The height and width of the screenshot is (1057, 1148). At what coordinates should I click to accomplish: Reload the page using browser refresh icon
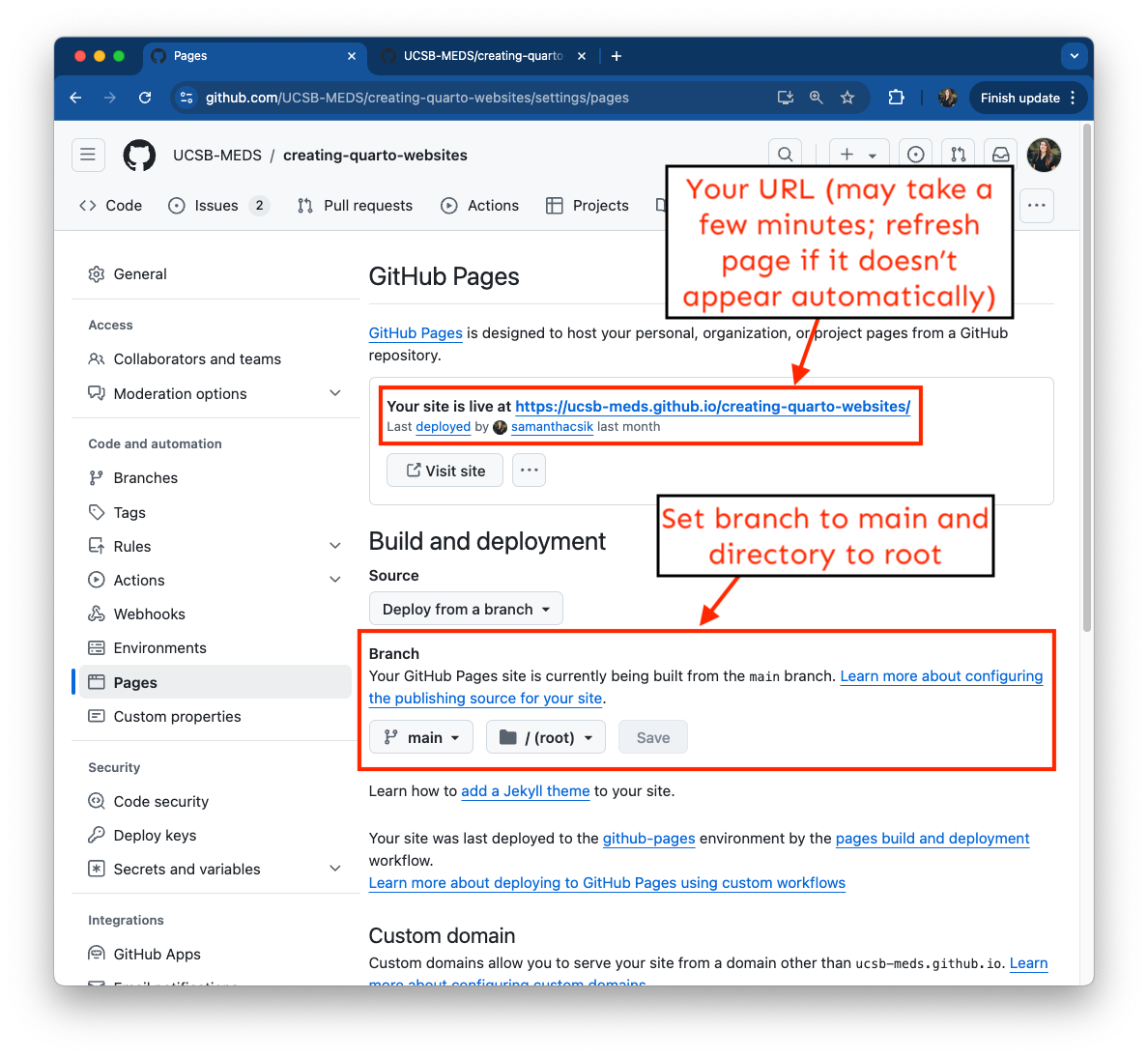pyautogui.click(x=145, y=98)
